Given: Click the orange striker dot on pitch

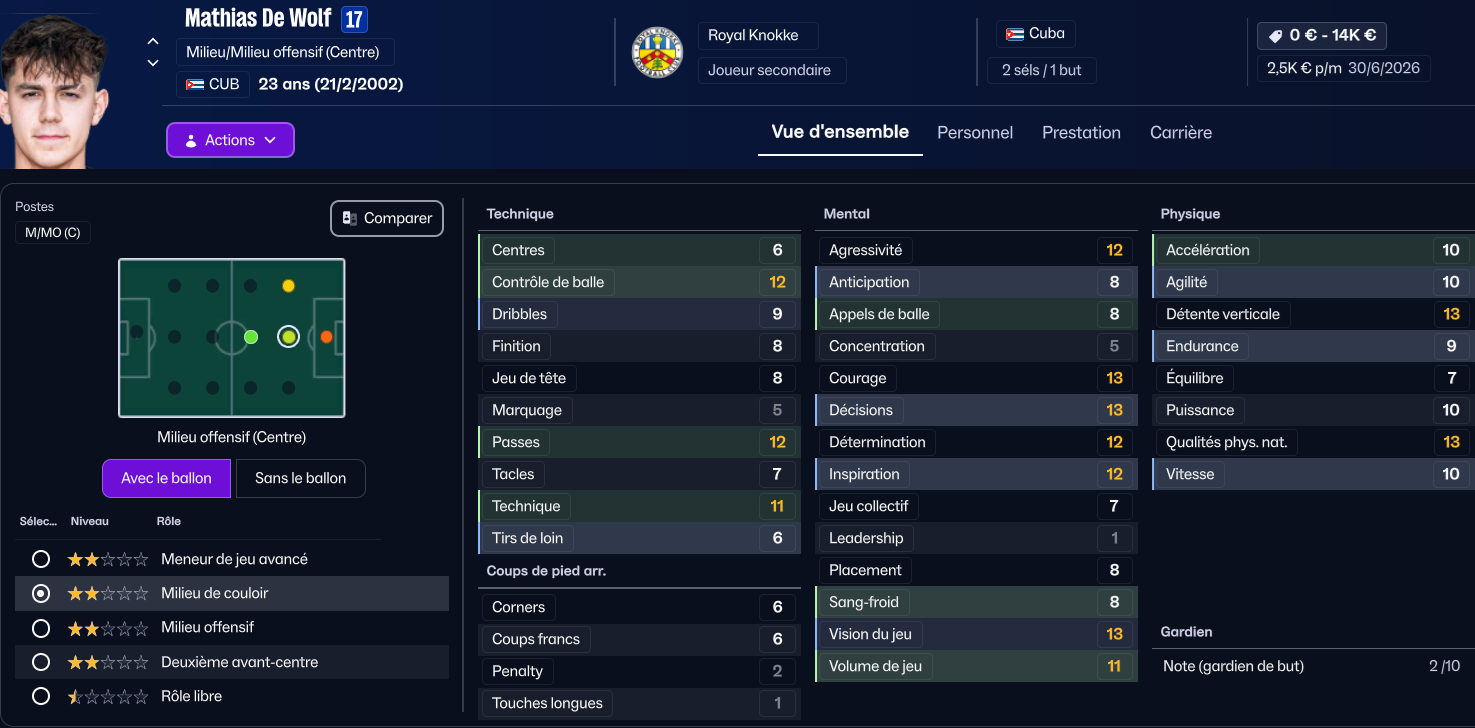Looking at the screenshot, I should pyautogui.click(x=326, y=337).
